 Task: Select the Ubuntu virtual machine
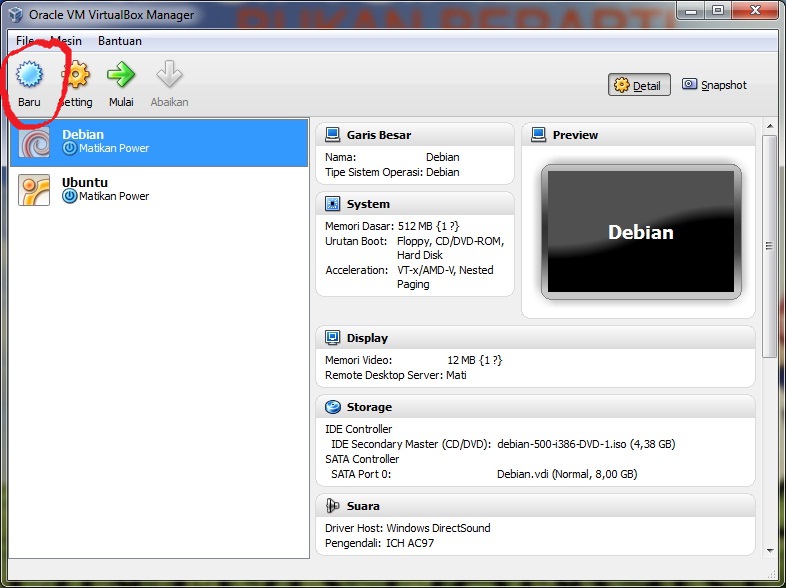point(159,190)
